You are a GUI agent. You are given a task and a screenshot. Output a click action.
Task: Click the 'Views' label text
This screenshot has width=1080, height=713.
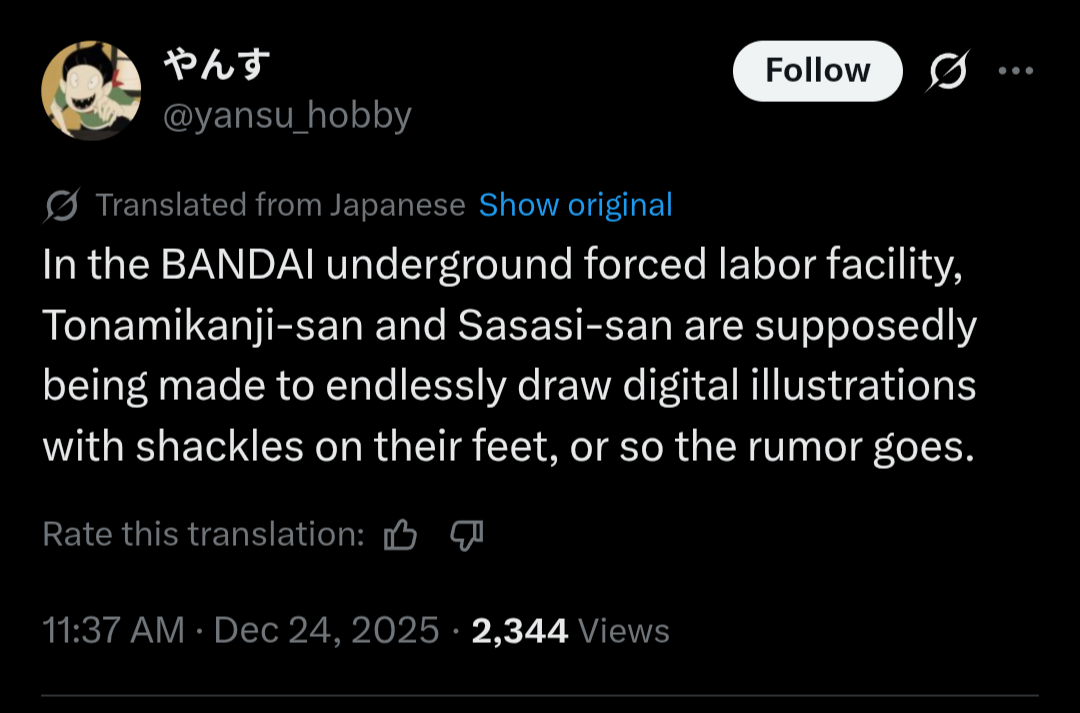coord(624,630)
